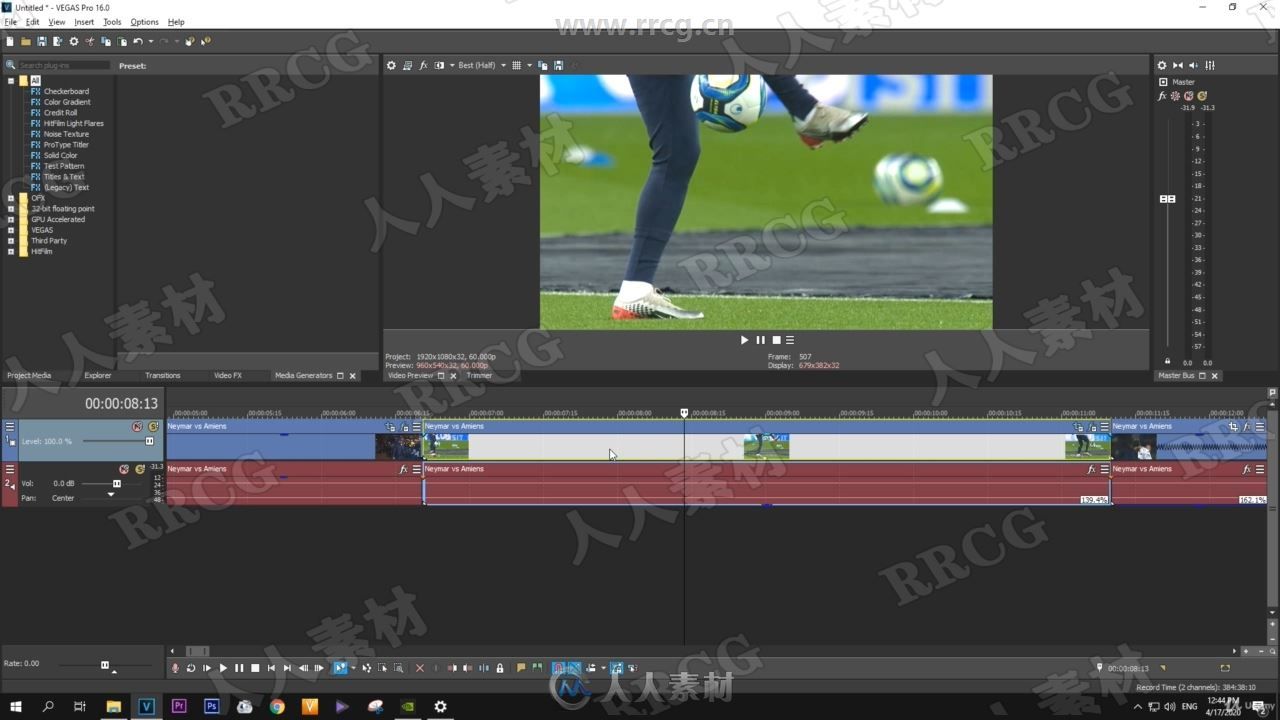1280x720 pixels.
Task: Play the timeline from cursor
Action: (223, 668)
